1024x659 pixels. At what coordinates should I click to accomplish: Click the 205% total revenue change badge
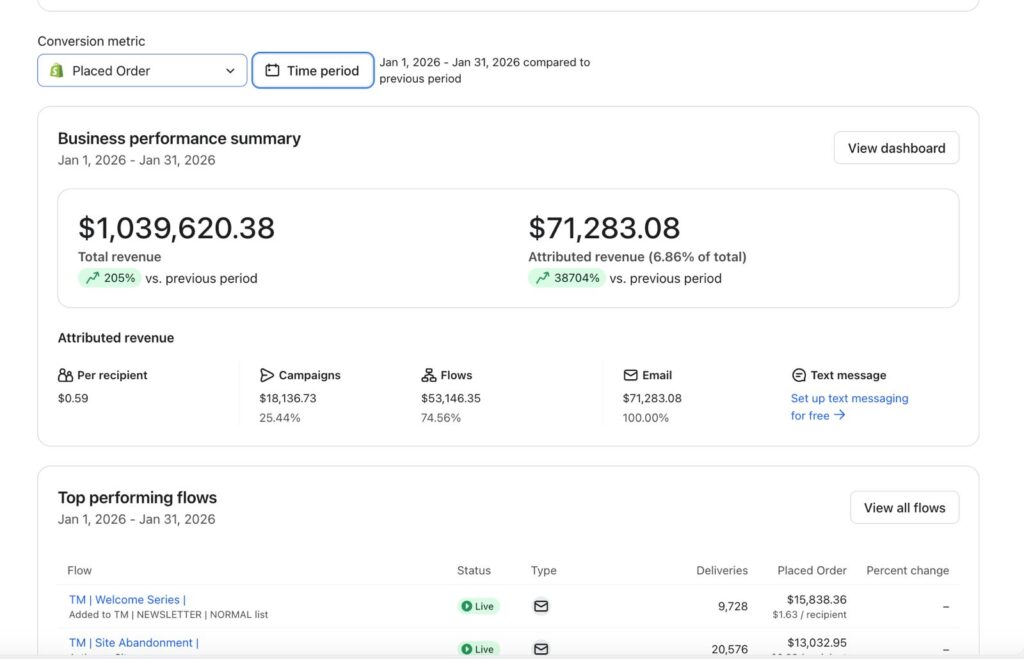click(109, 279)
